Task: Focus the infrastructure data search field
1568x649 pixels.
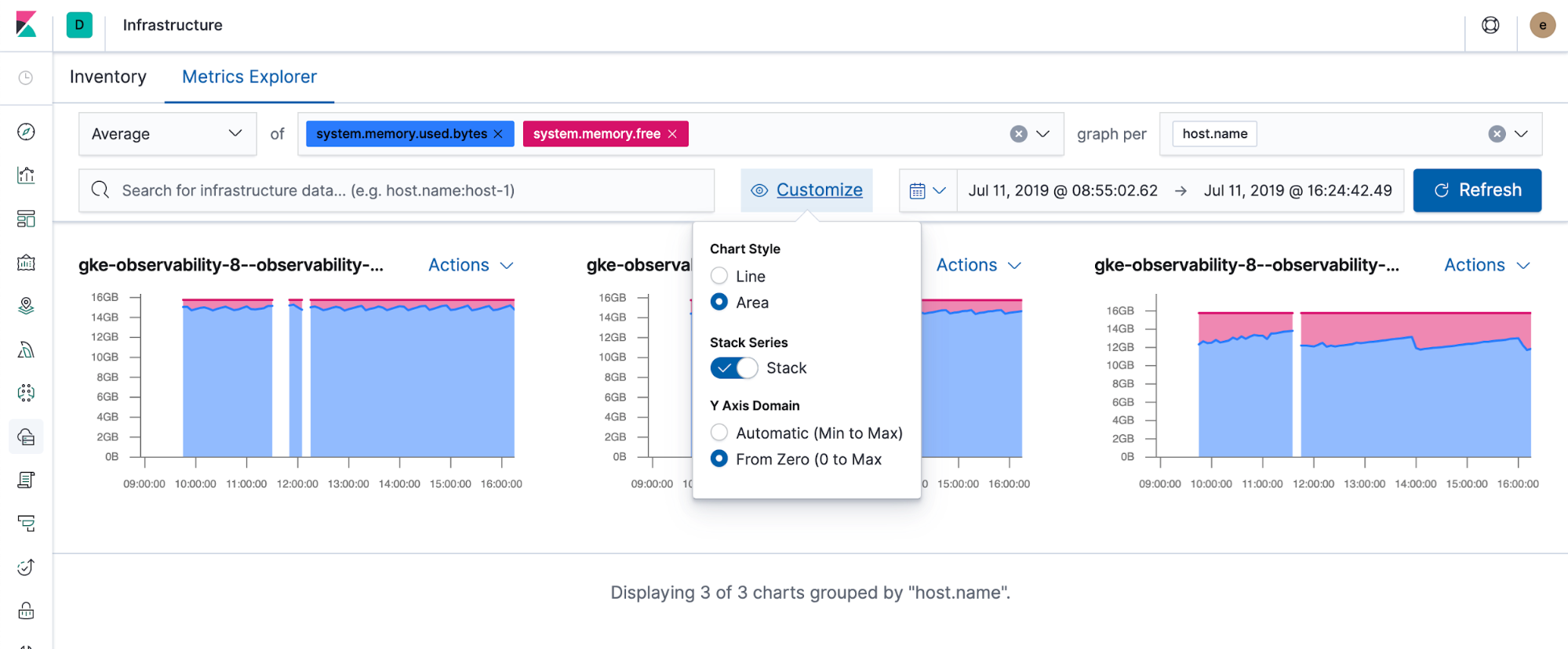Action: pyautogui.click(x=396, y=190)
